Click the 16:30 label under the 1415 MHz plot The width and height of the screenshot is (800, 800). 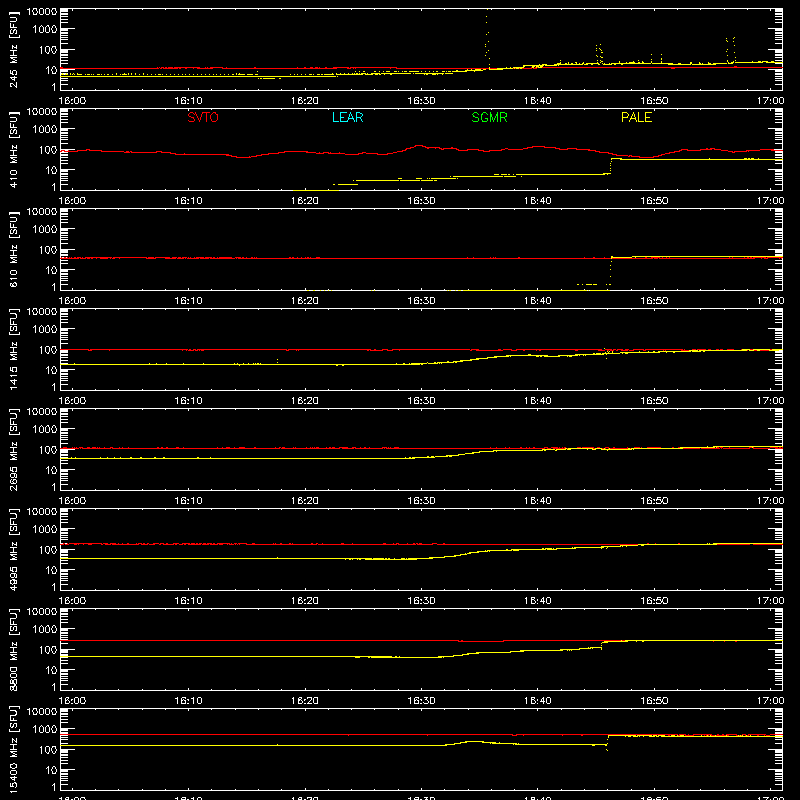coord(421,401)
